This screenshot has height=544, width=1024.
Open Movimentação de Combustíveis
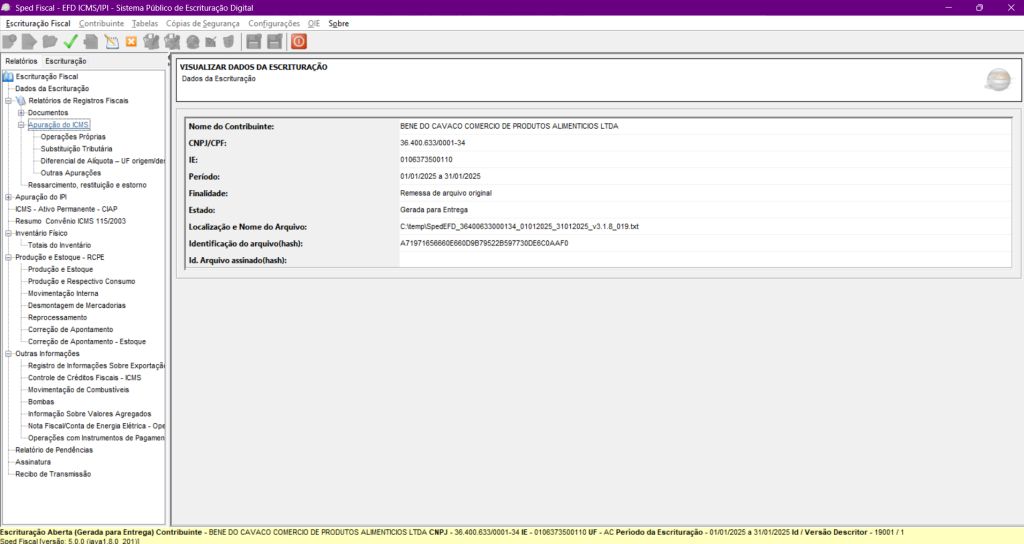(78, 390)
